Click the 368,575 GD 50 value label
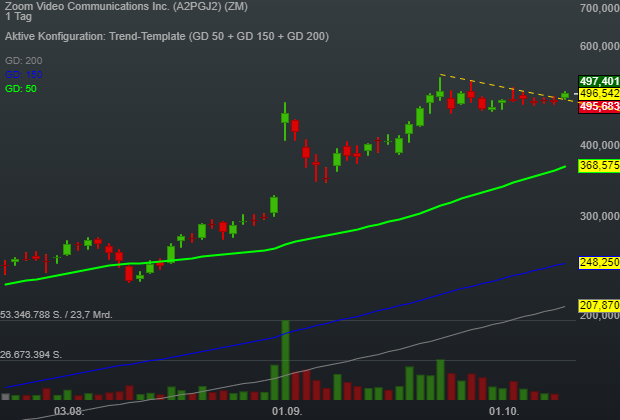This screenshot has width=620, height=420. click(x=599, y=165)
